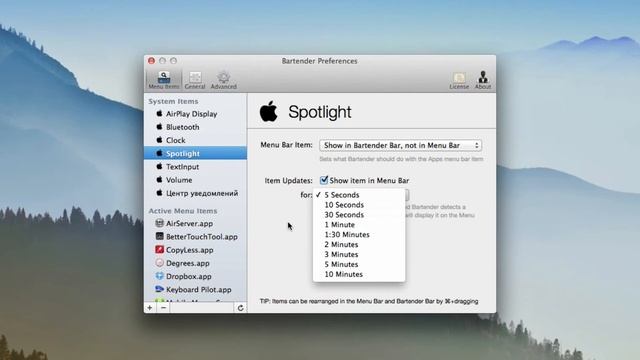
Task: Choose 1 Minute from the duration menu
Action: (359, 224)
